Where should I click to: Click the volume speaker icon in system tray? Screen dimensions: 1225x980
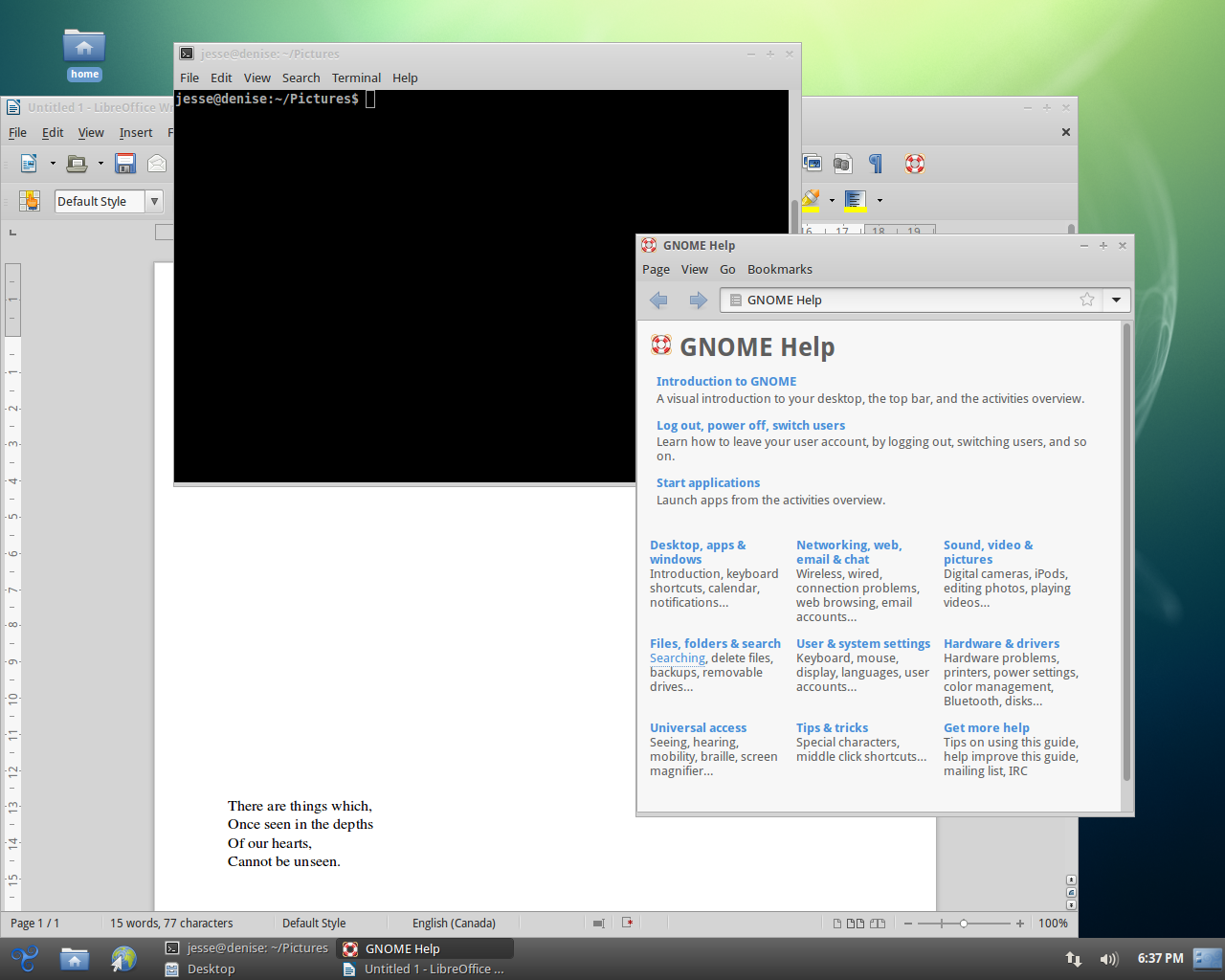pyautogui.click(x=1109, y=959)
